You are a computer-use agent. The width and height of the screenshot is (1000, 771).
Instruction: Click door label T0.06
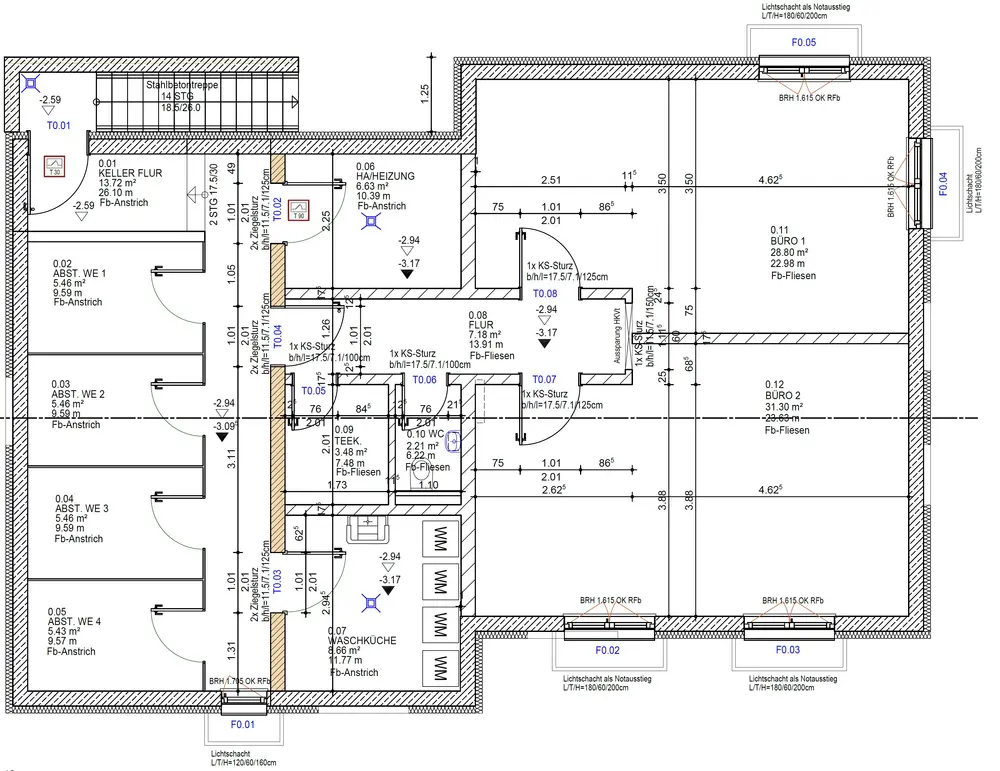425,380
